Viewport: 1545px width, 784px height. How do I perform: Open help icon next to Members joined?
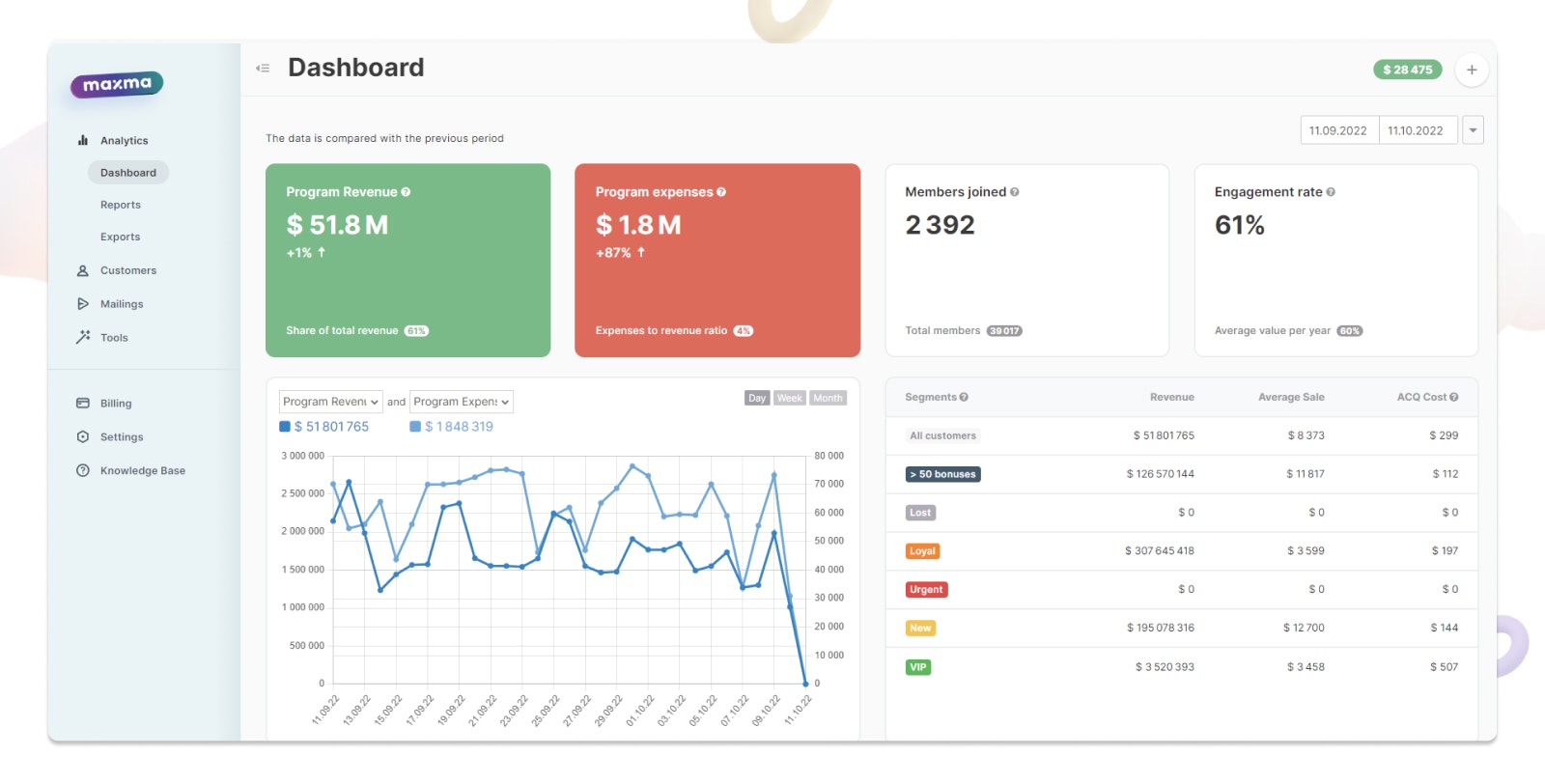coord(1014,192)
